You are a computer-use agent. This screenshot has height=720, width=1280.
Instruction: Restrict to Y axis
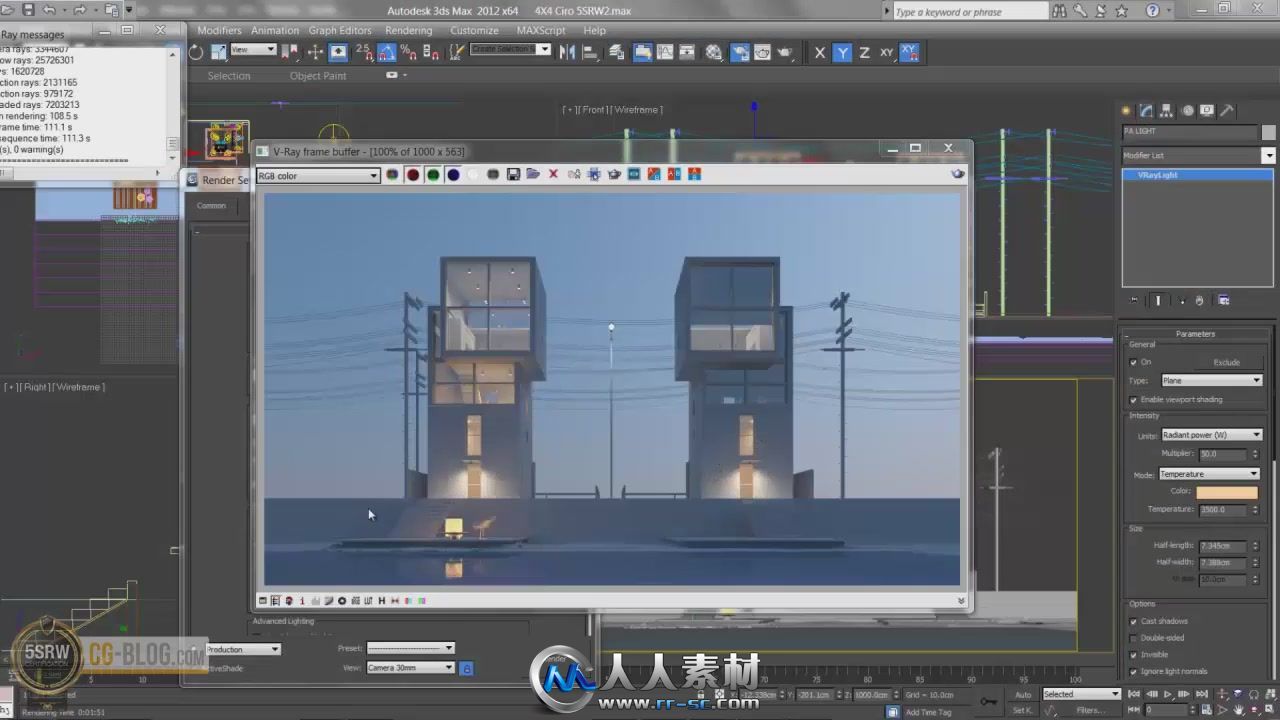pyautogui.click(x=842, y=52)
